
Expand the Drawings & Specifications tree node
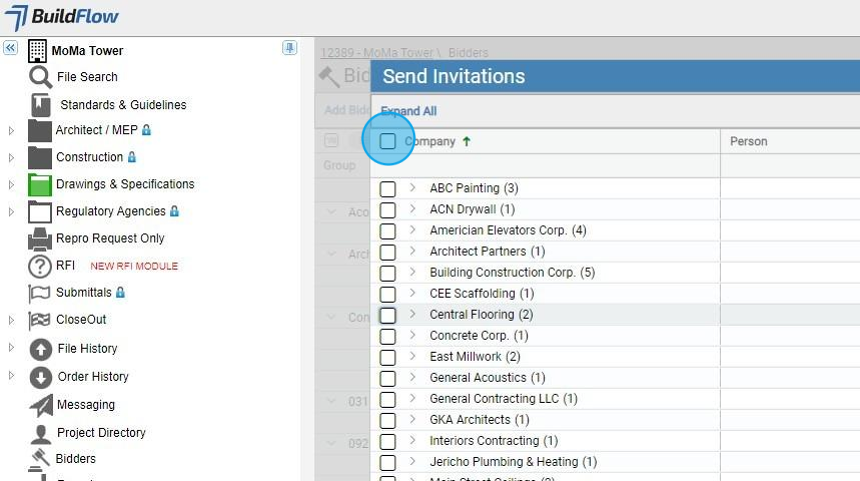[x=11, y=185]
